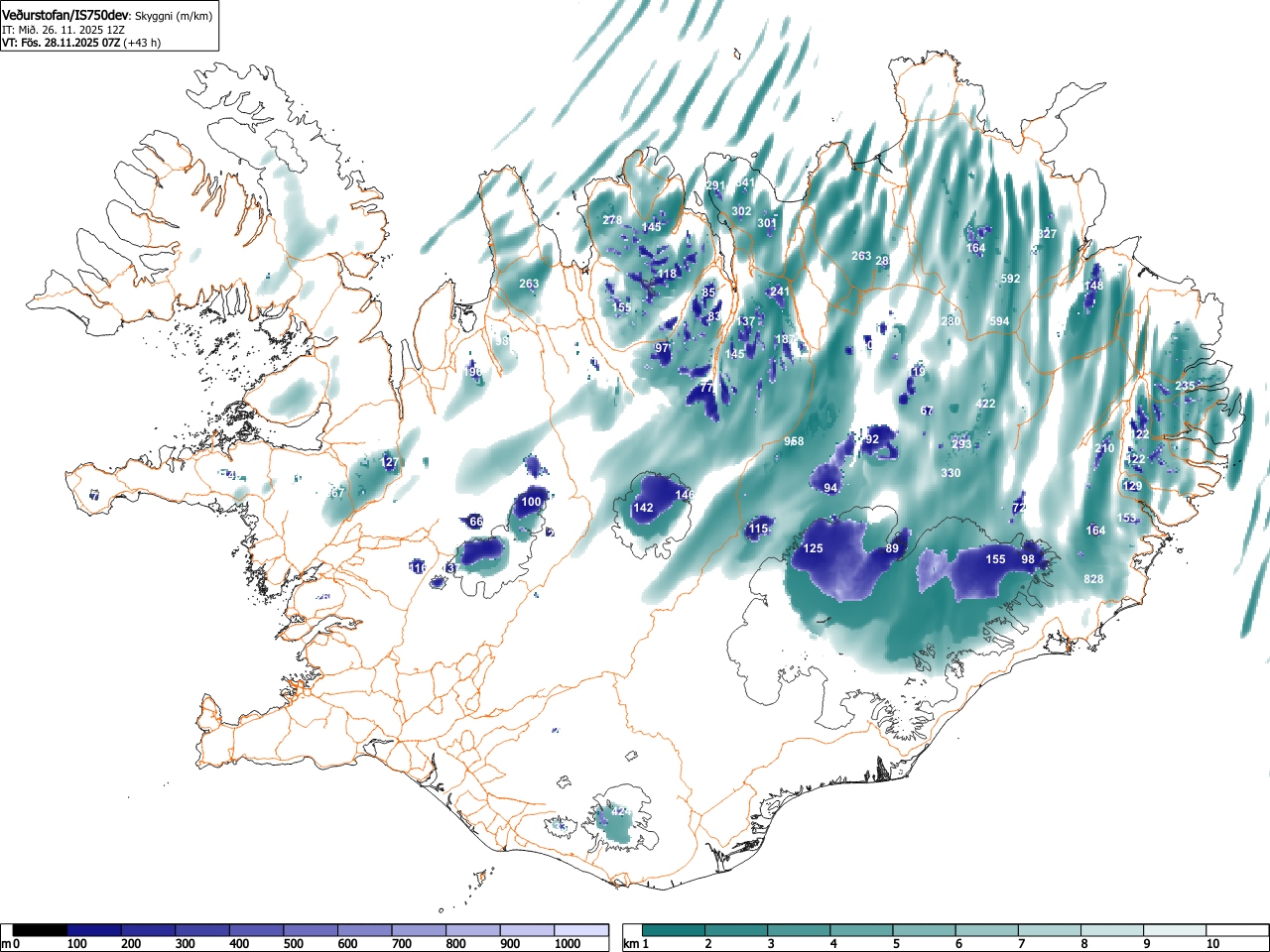
Task: Click the black 0–100 m legend swatch
Action: 41,930
